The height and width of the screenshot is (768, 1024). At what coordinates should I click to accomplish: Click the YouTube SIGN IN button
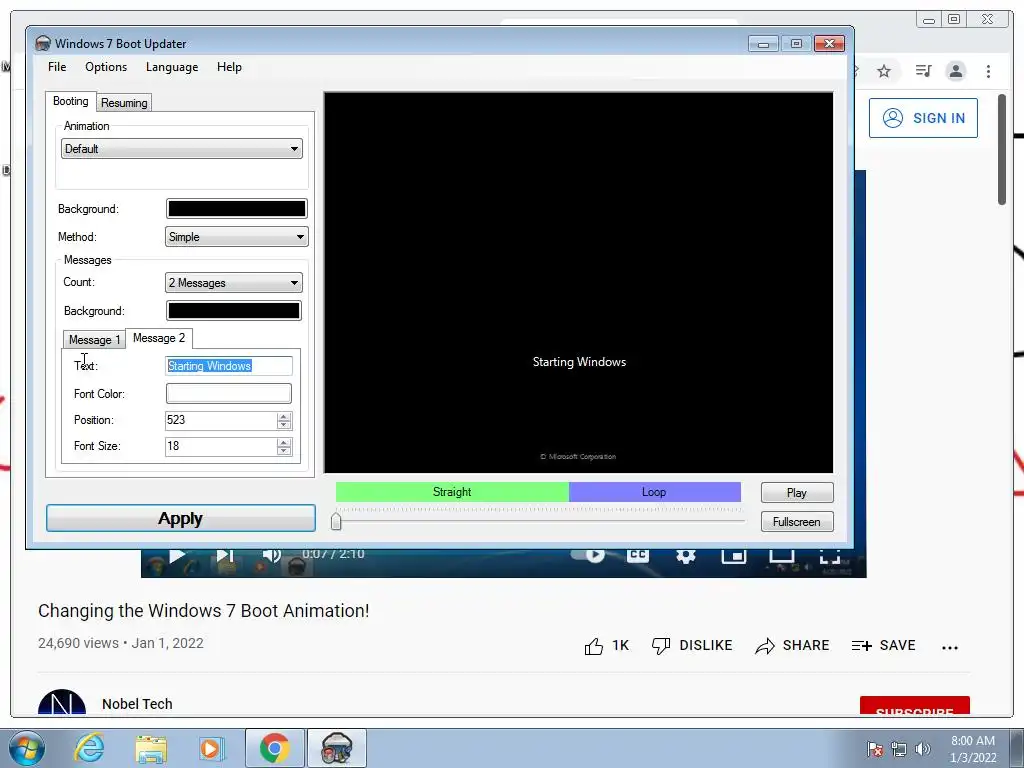point(923,118)
